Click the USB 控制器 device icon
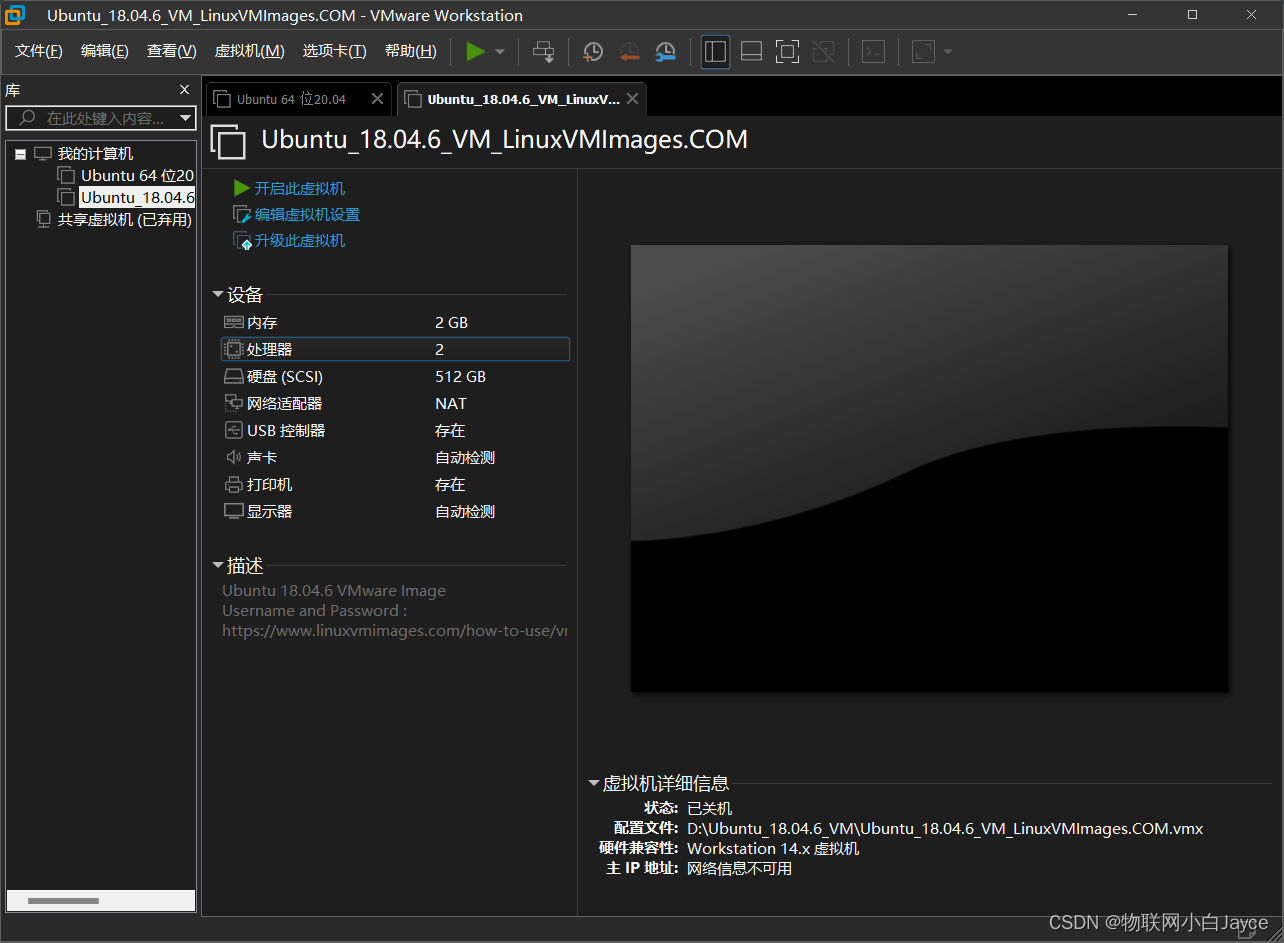Image resolution: width=1284 pixels, height=943 pixels. pyautogui.click(x=233, y=430)
